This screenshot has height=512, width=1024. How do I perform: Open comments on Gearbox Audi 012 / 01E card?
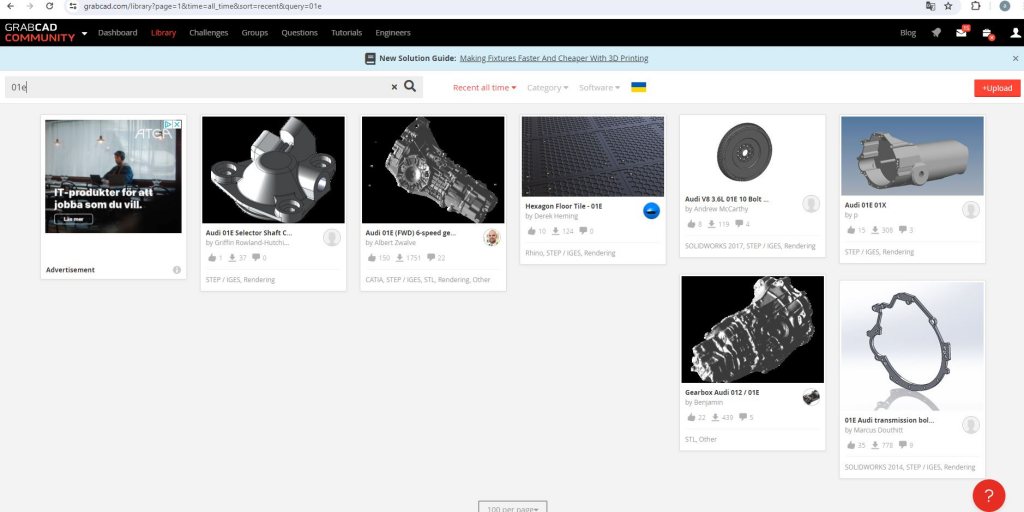tap(743, 417)
